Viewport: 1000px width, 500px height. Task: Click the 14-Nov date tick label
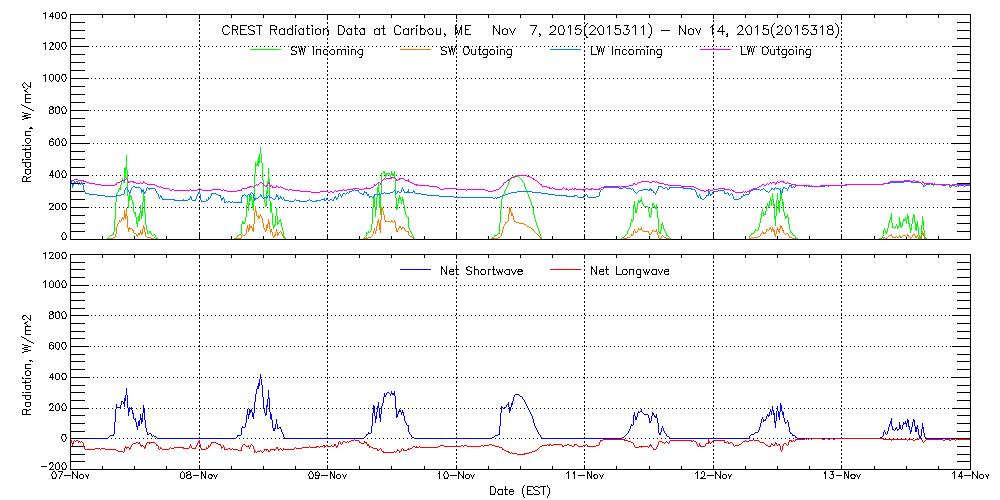pyautogui.click(x=968, y=477)
